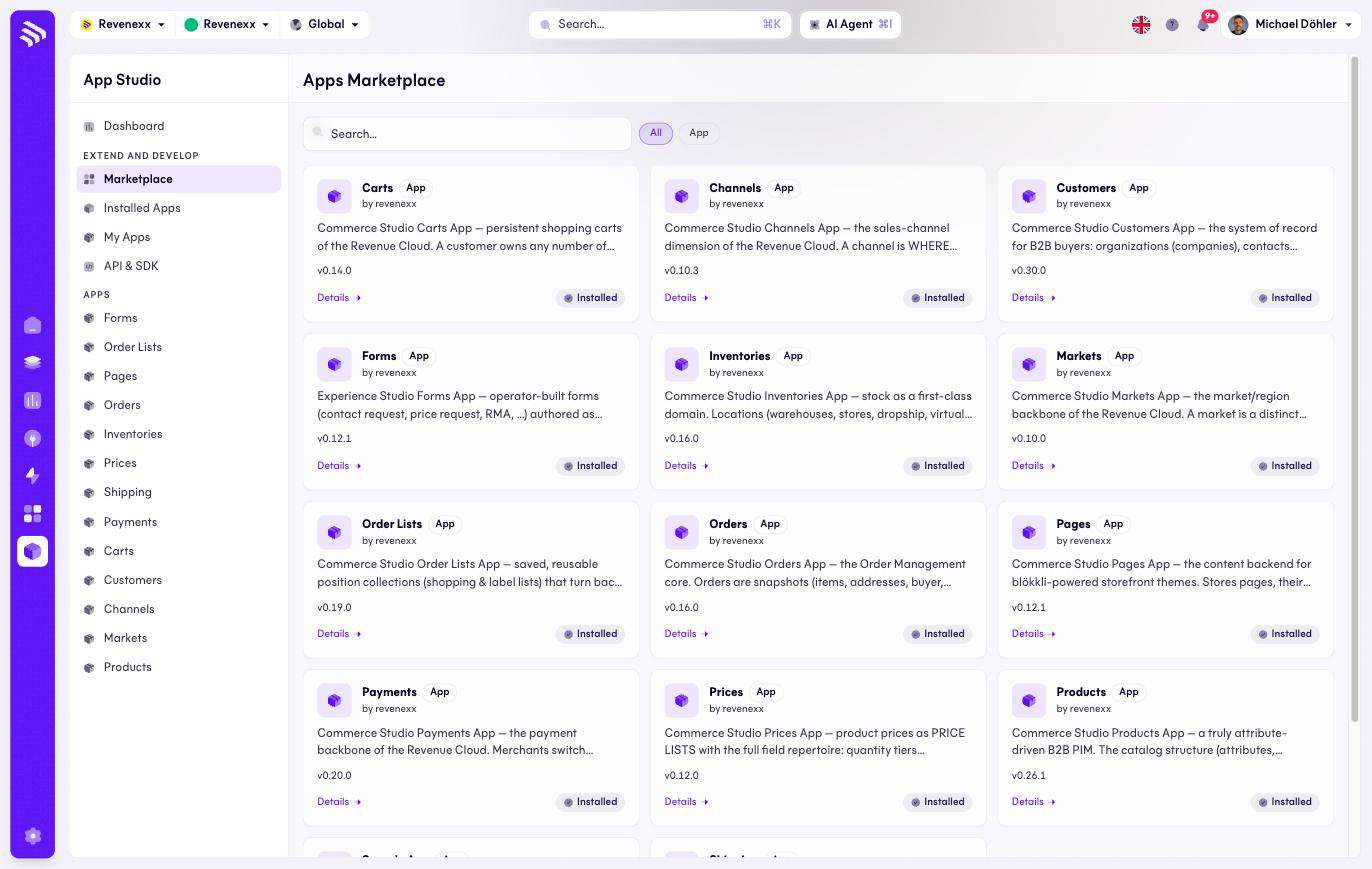Open the second Revenexx dropdown with green dot
The image size is (1372, 869).
[227, 25]
